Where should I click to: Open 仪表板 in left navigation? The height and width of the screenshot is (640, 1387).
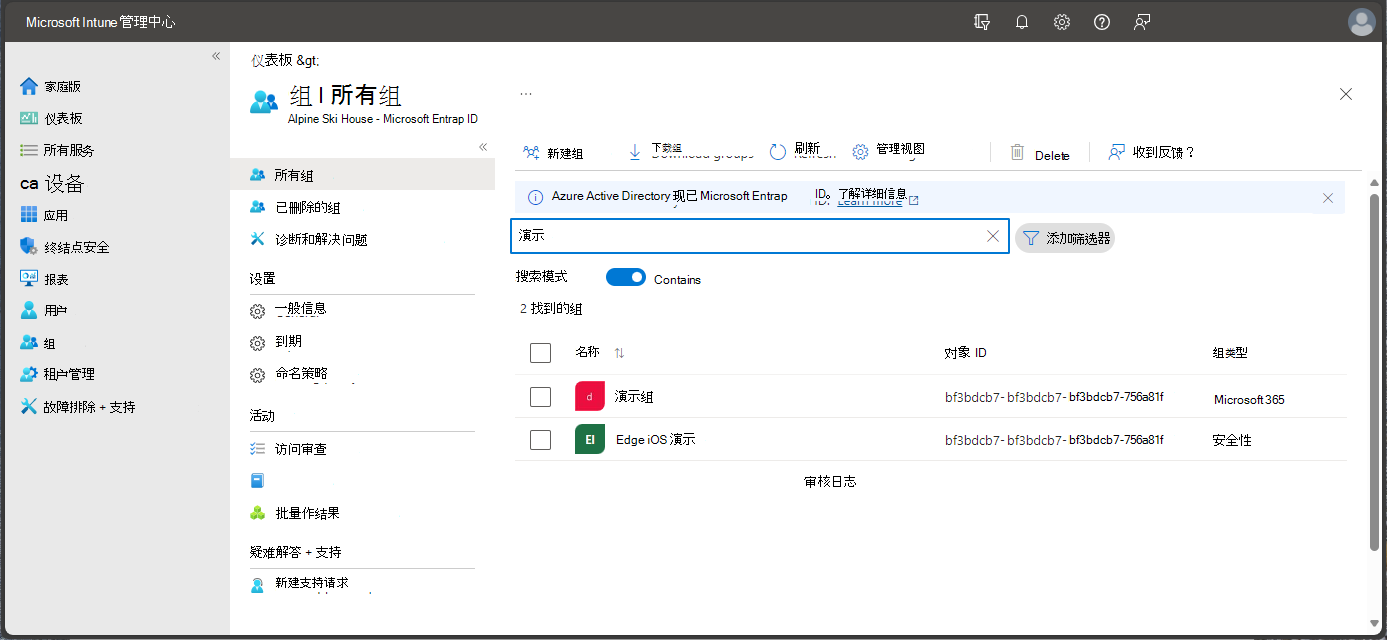pyautogui.click(x=51, y=118)
